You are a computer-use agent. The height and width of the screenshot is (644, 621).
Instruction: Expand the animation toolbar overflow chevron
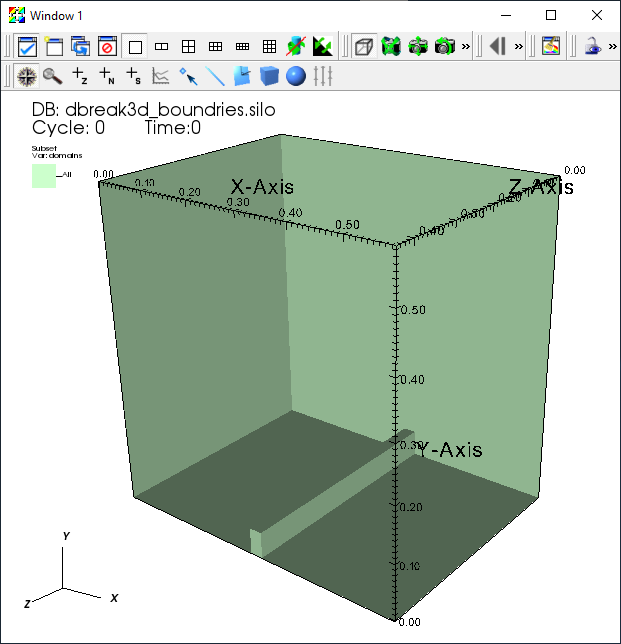pos(519,46)
